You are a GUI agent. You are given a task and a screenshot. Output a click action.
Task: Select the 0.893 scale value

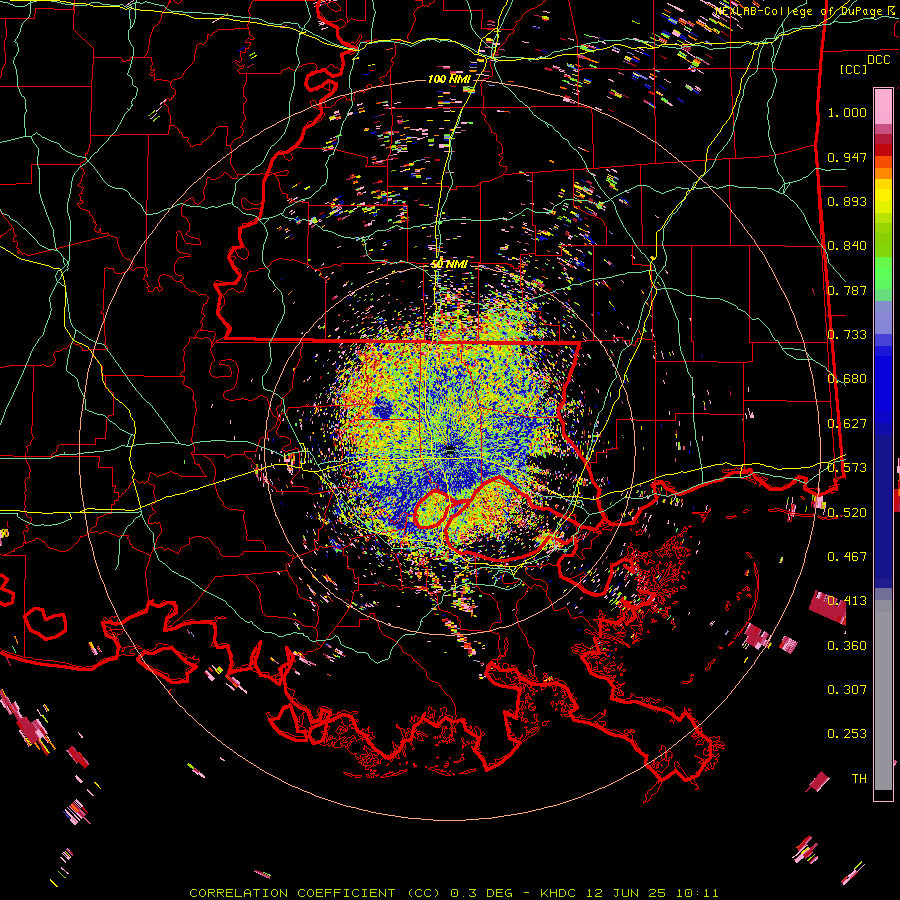point(847,201)
